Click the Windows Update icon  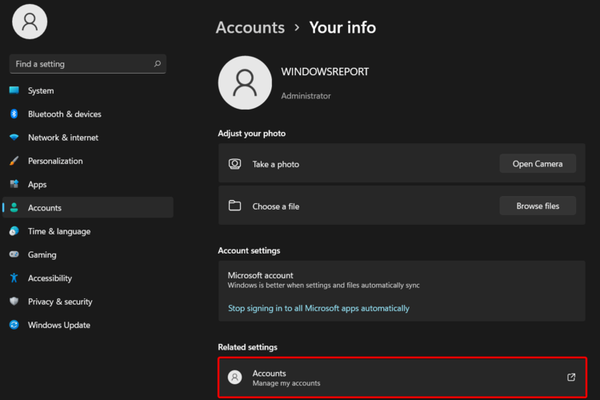click(x=14, y=325)
